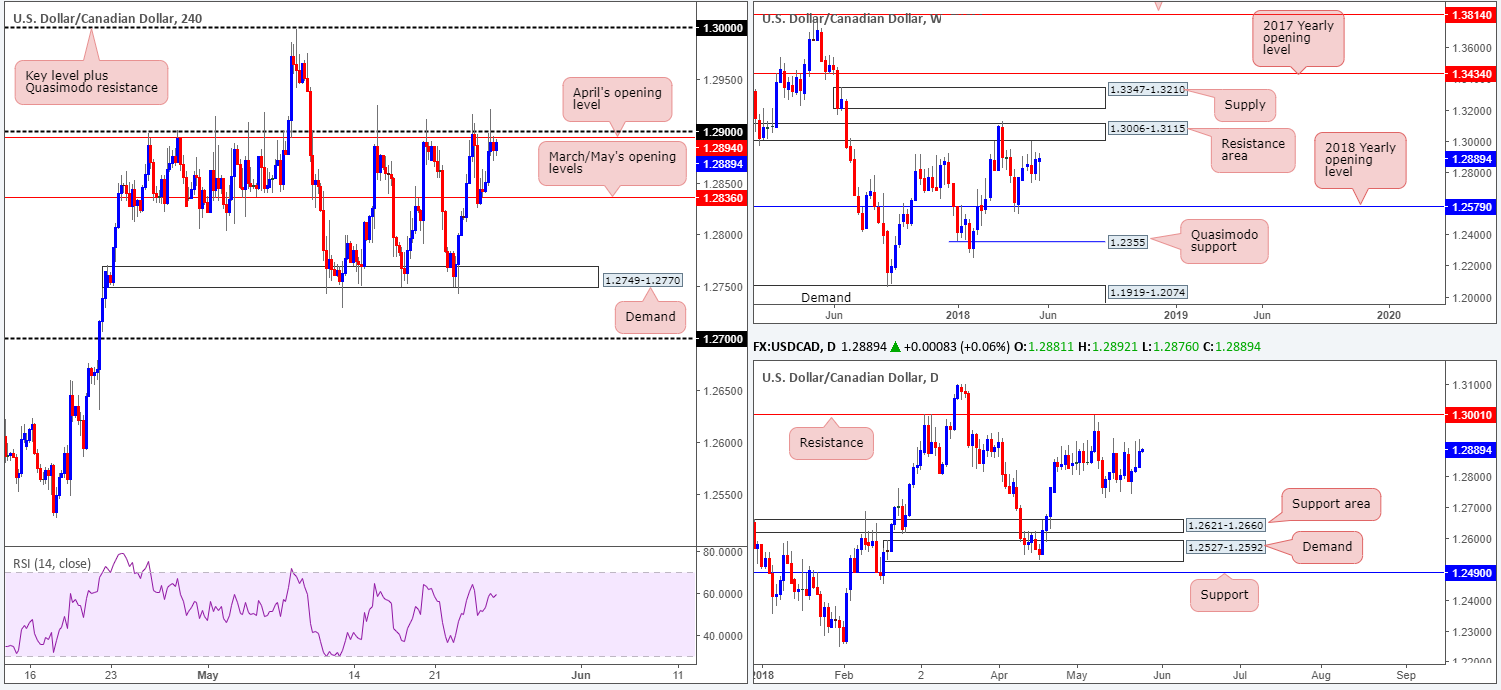Select the 'Quasimodo support' callout
This screenshot has height=690, width=1501.
point(1223,241)
